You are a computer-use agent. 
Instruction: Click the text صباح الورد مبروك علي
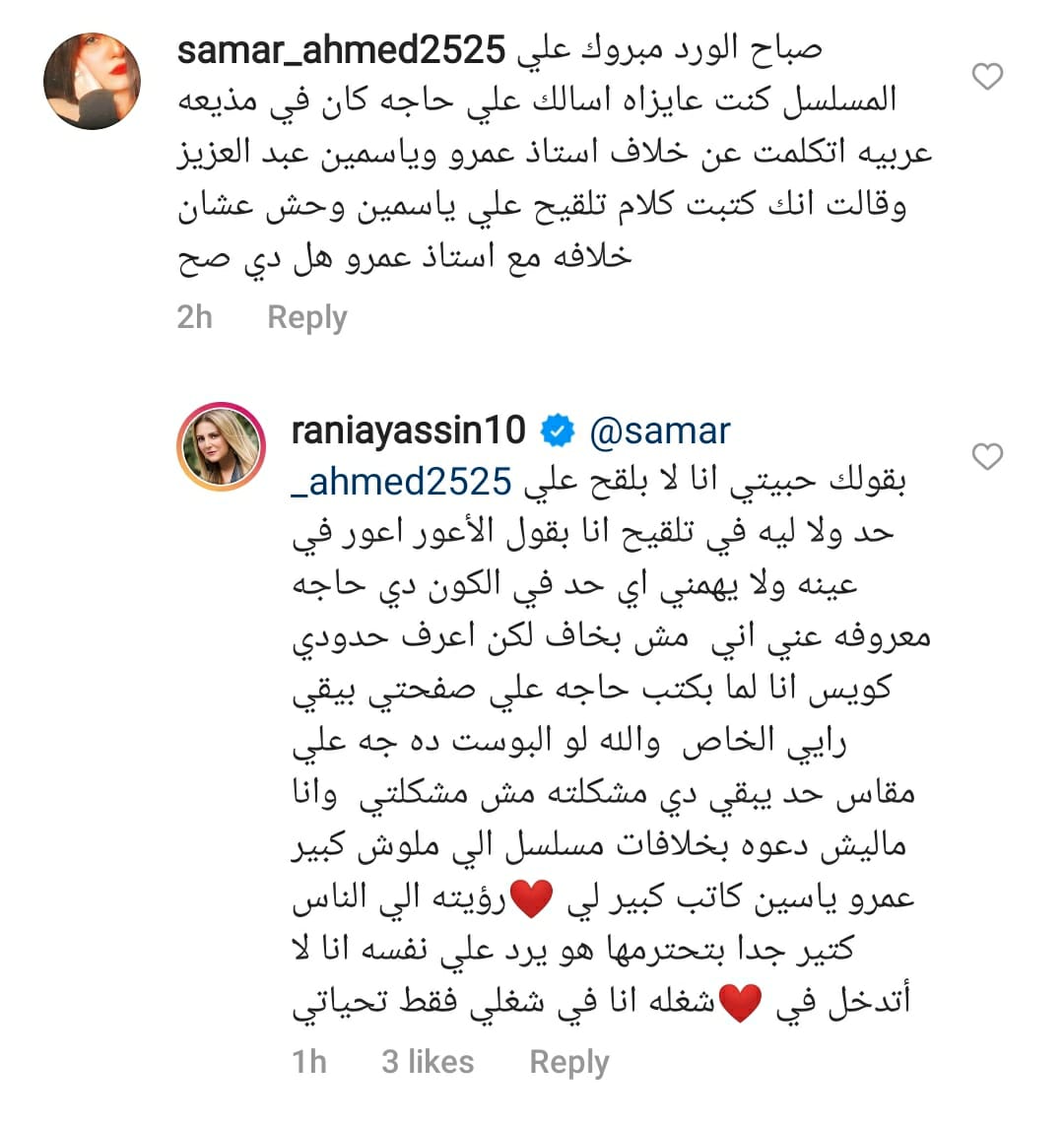click(670, 49)
